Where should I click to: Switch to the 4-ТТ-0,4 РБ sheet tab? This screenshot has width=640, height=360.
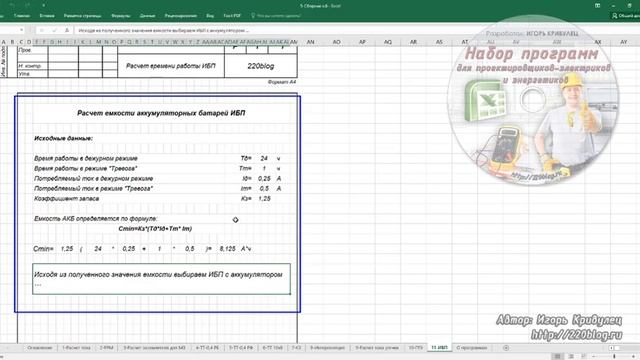pos(207,348)
